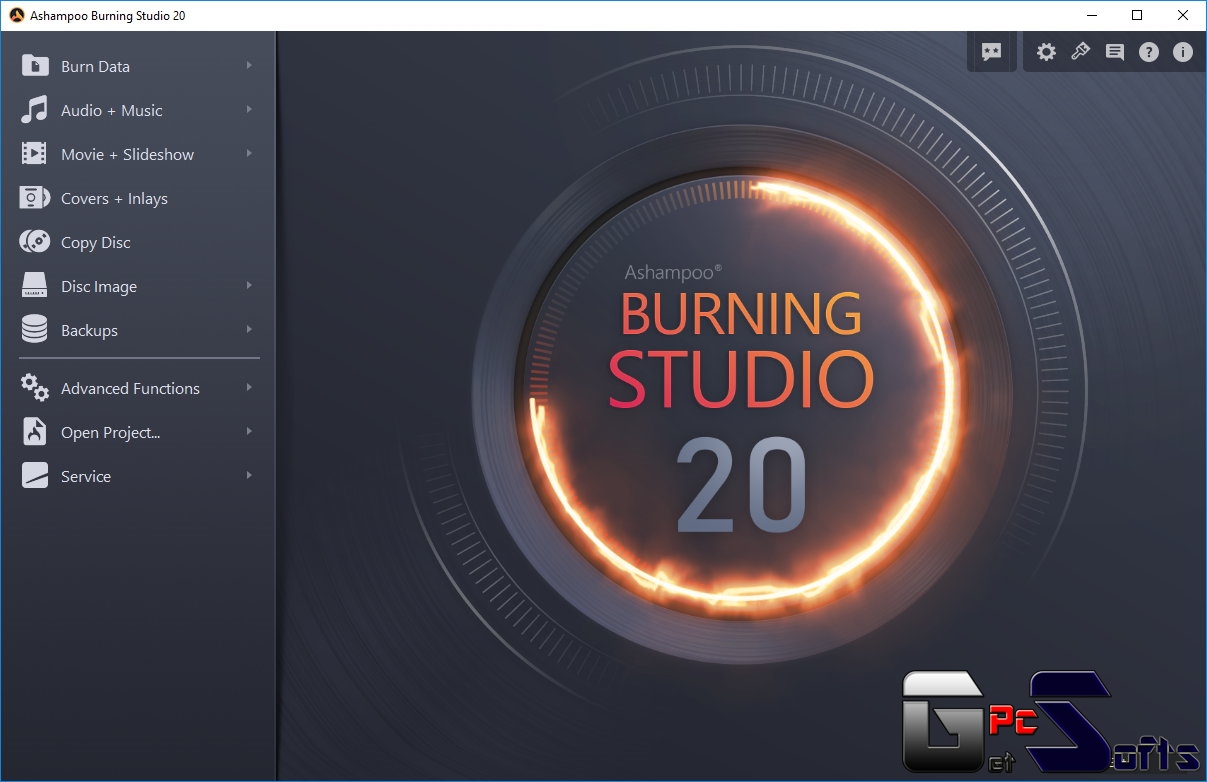Image resolution: width=1207 pixels, height=782 pixels.
Task: Maximize the Burning Studio window
Action: (x=1137, y=15)
